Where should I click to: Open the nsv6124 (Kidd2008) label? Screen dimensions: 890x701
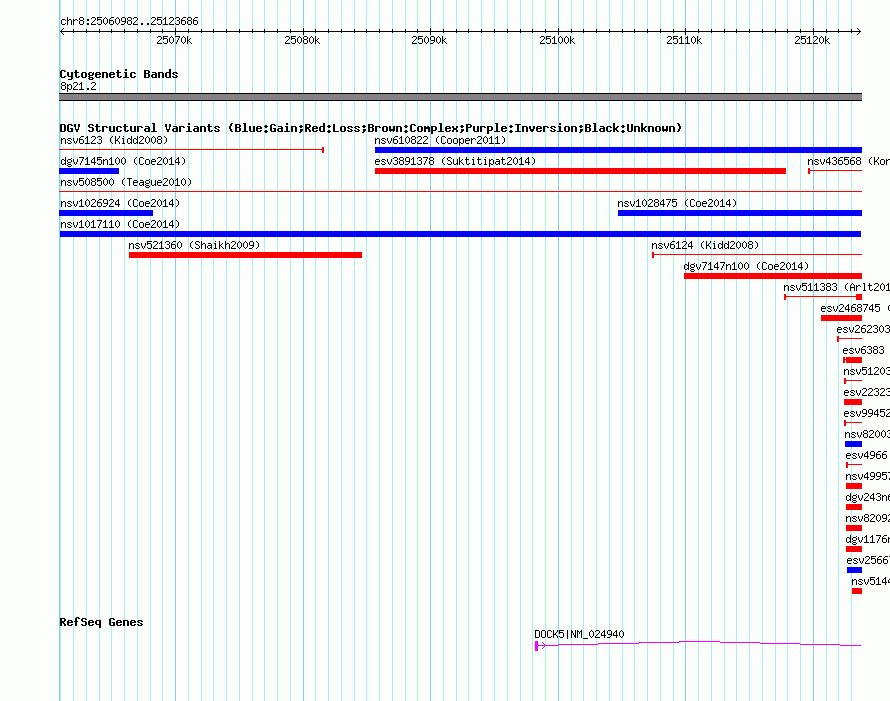click(705, 245)
